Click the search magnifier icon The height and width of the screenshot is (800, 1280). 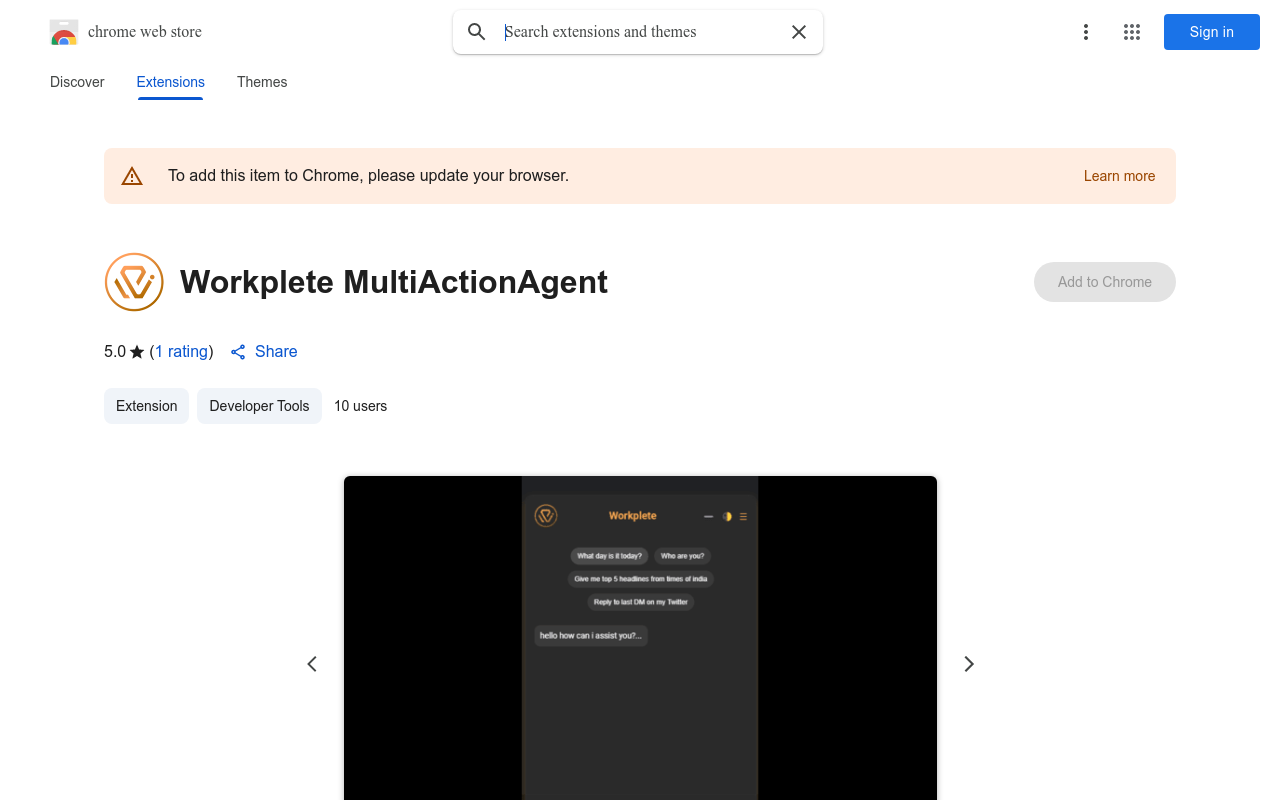click(x=477, y=32)
